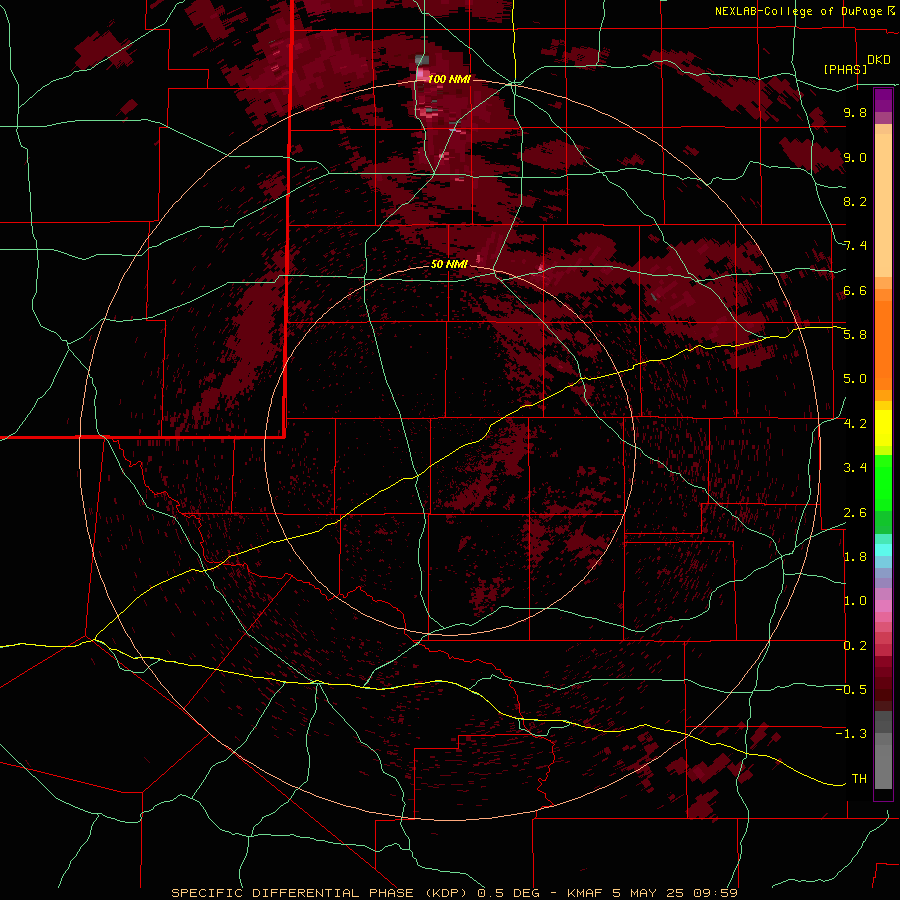Select the 5.8 scale label
Screen dimensions: 900x900
(855, 334)
